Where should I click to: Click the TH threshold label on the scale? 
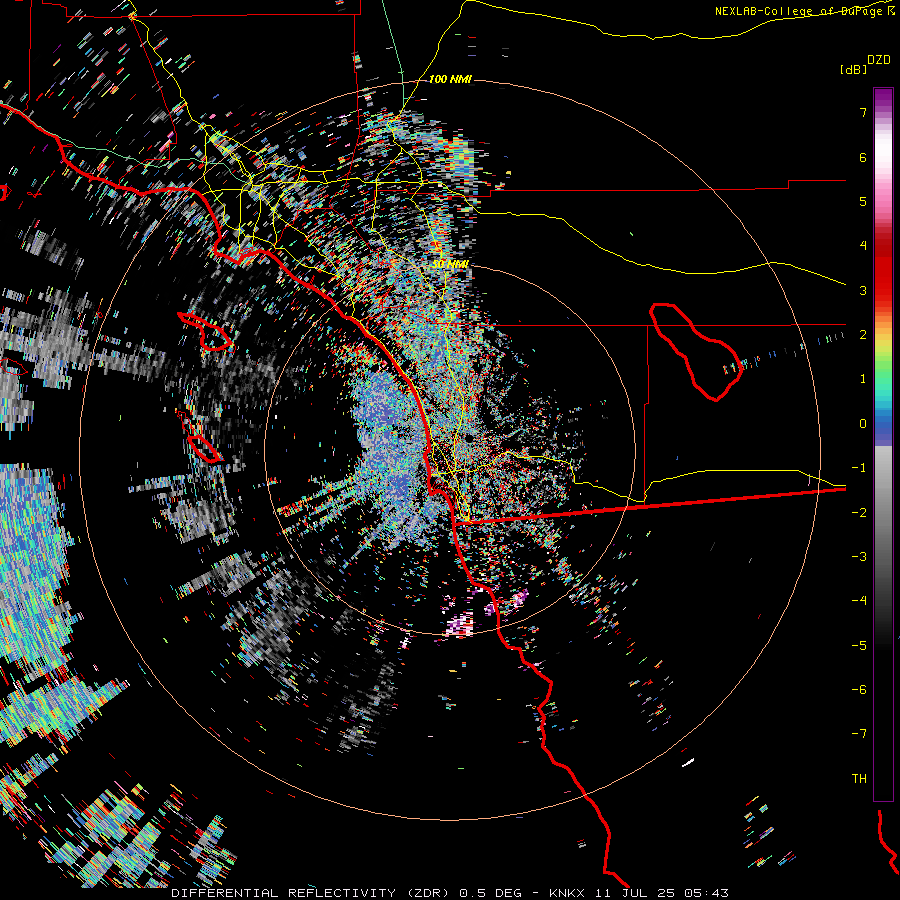click(x=859, y=778)
